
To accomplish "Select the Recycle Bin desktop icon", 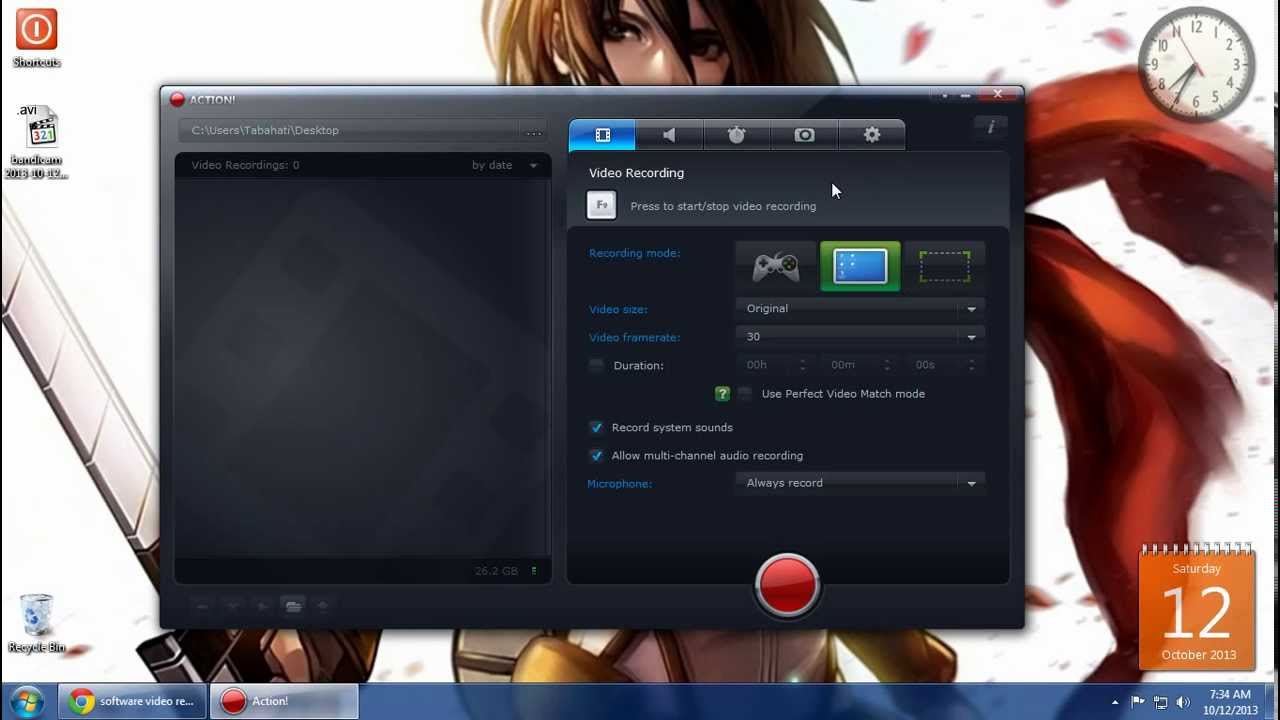I will [37, 624].
